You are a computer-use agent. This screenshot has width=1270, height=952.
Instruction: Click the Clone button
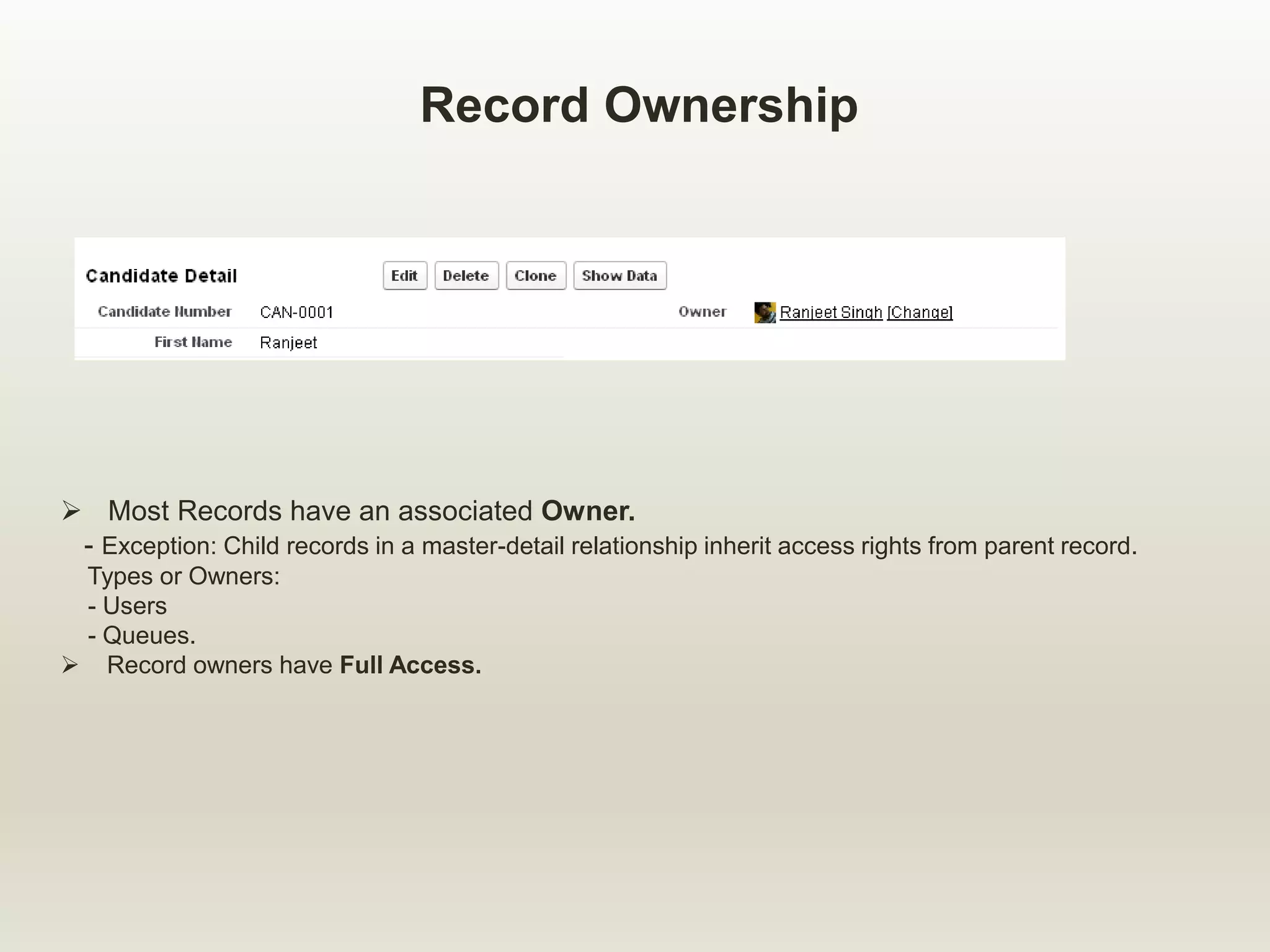(x=536, y=276)
